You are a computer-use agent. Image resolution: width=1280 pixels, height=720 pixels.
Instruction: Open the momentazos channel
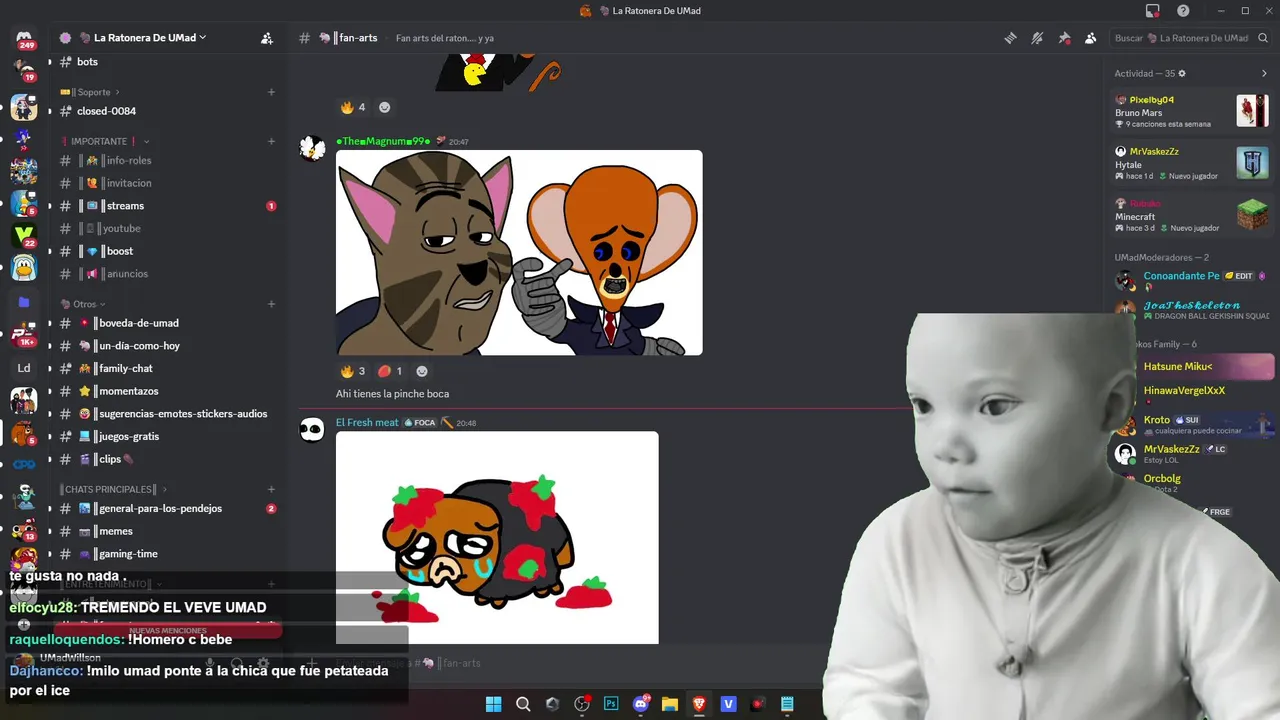tap(168, 391)
